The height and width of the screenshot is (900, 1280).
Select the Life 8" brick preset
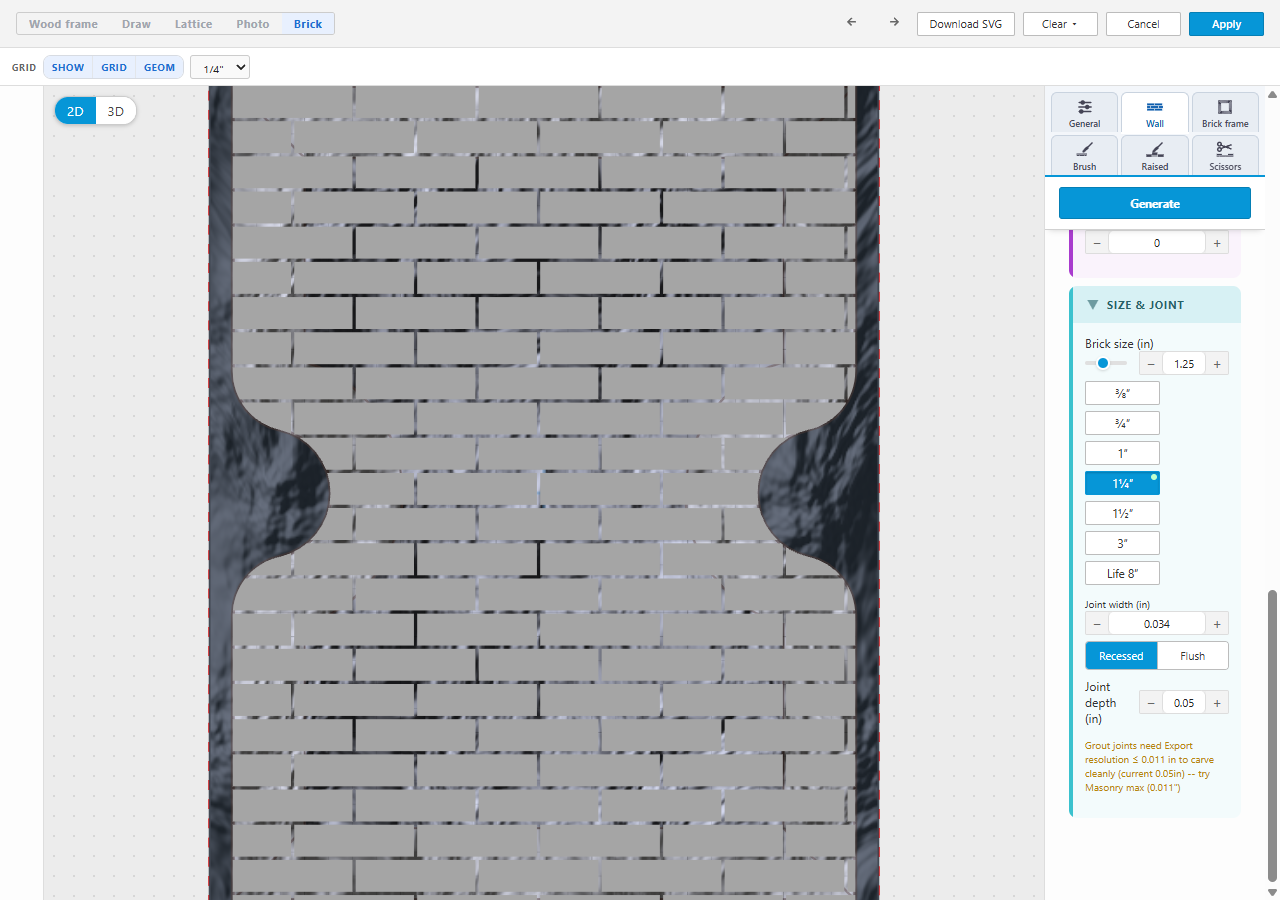(1122, 573)
